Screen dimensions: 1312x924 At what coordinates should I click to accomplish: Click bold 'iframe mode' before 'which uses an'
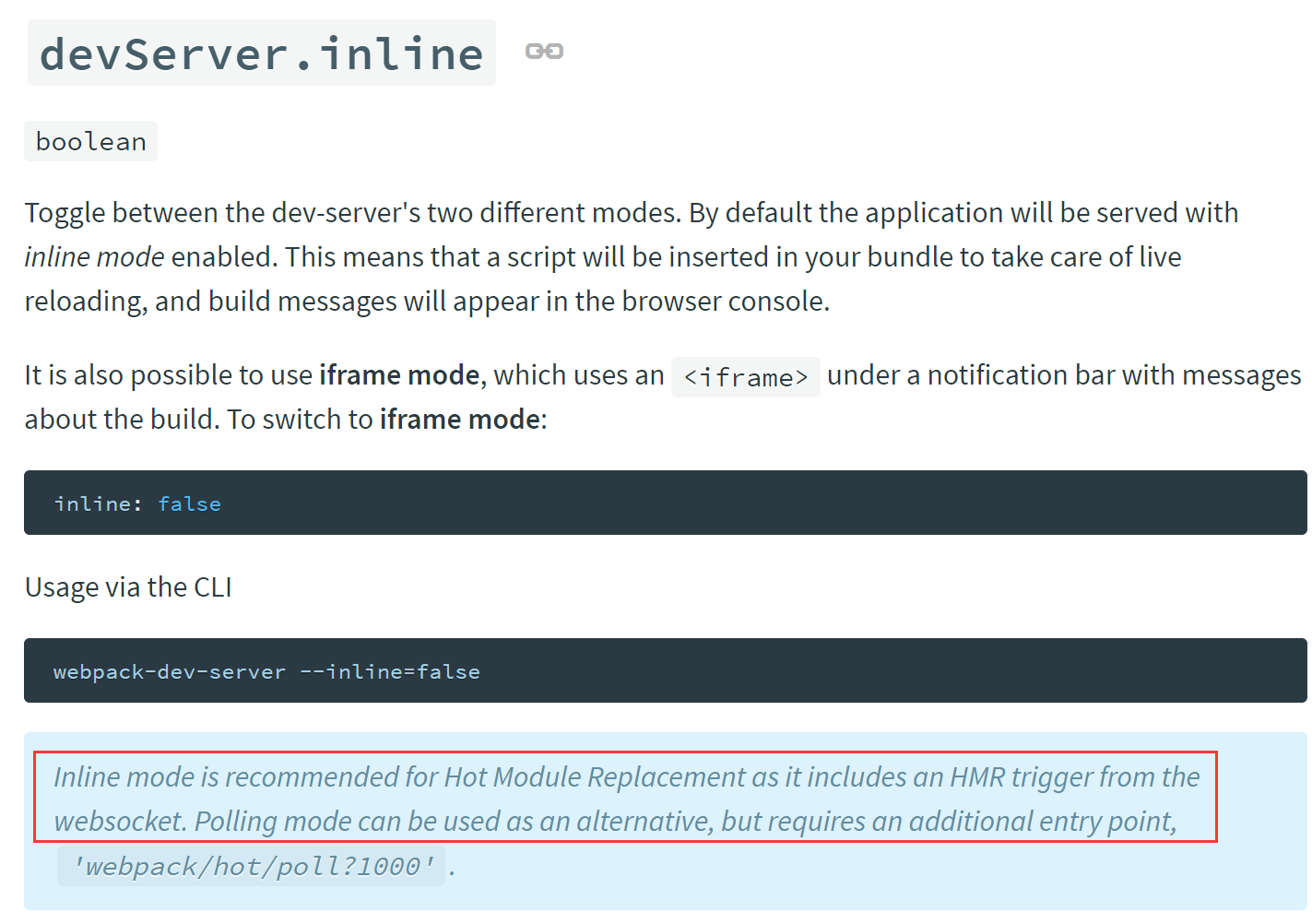pyautogui.click(x=399, y=375)
